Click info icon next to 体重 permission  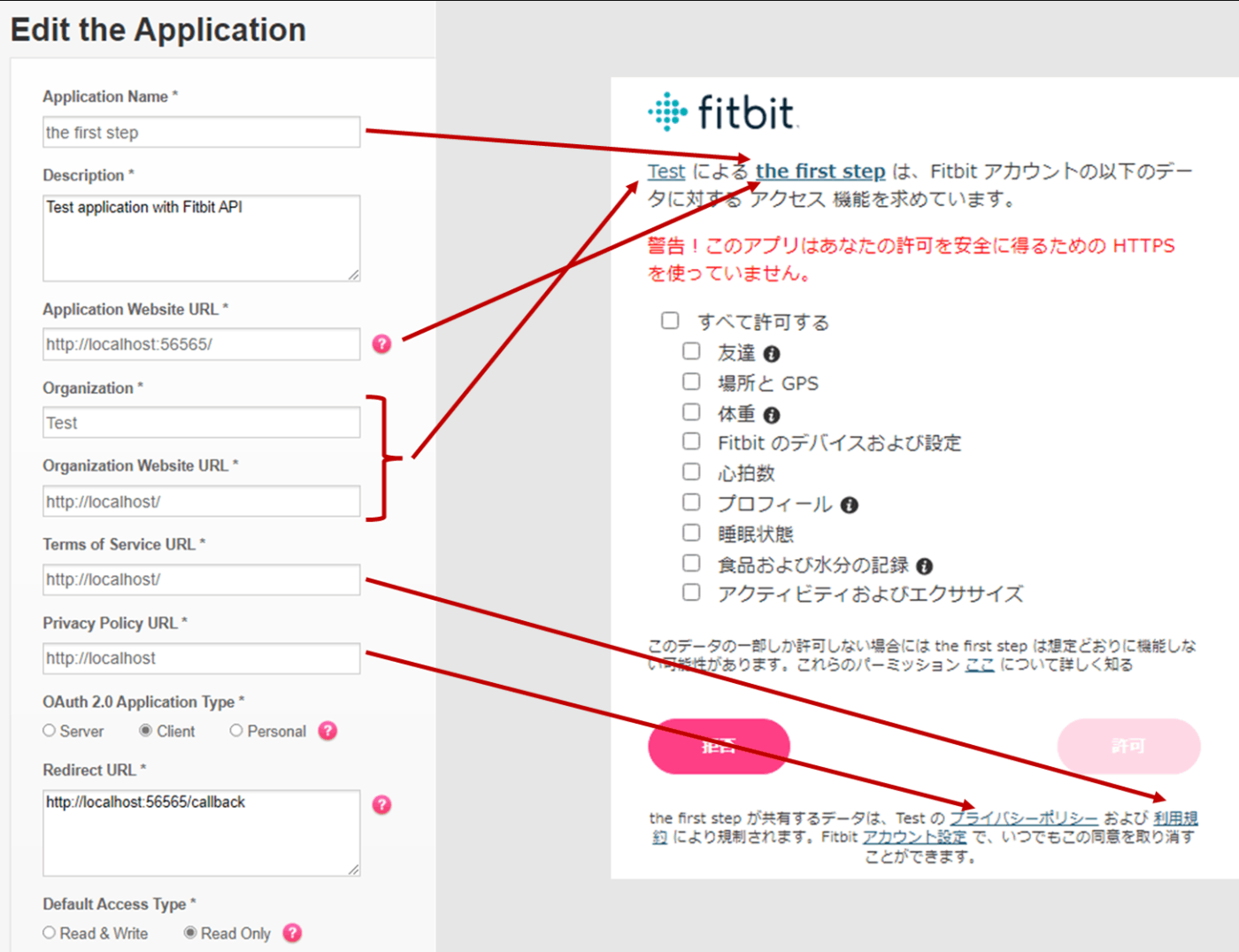(772, 415)
